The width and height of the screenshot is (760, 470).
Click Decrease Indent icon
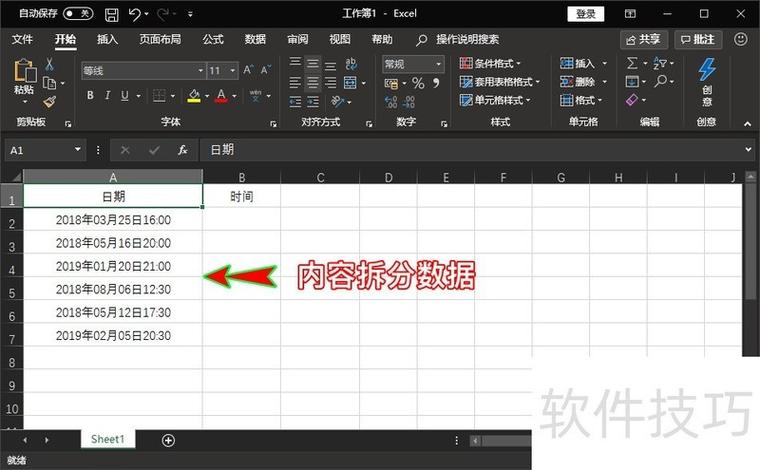[295, 102]
